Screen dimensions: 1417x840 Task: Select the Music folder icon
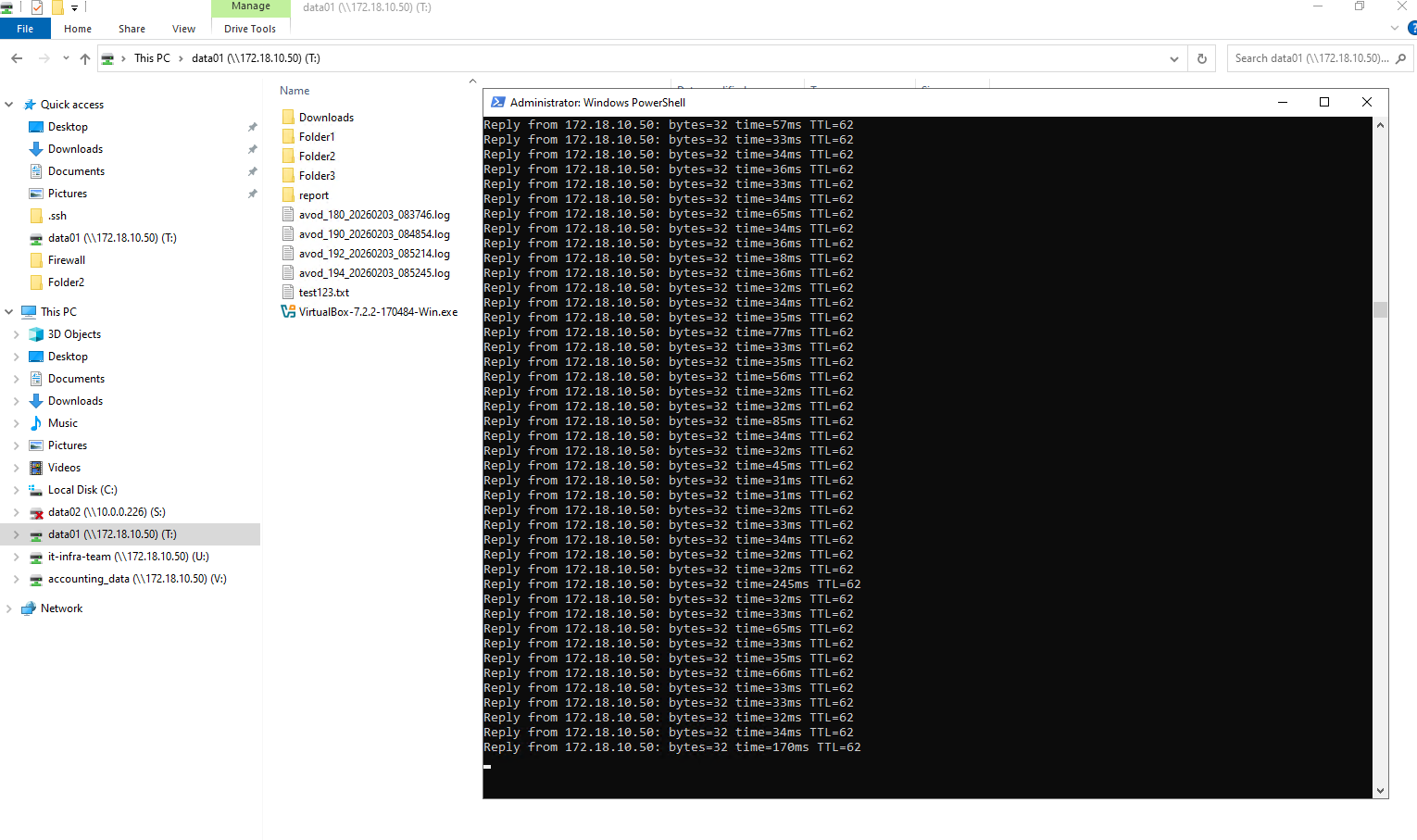tap(36, 423)
